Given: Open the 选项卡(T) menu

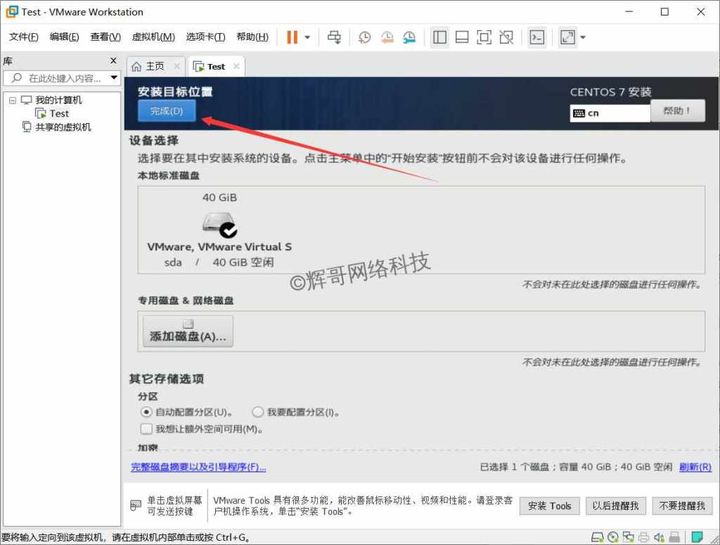Looking at the screenshot, I should click(205, 37).
